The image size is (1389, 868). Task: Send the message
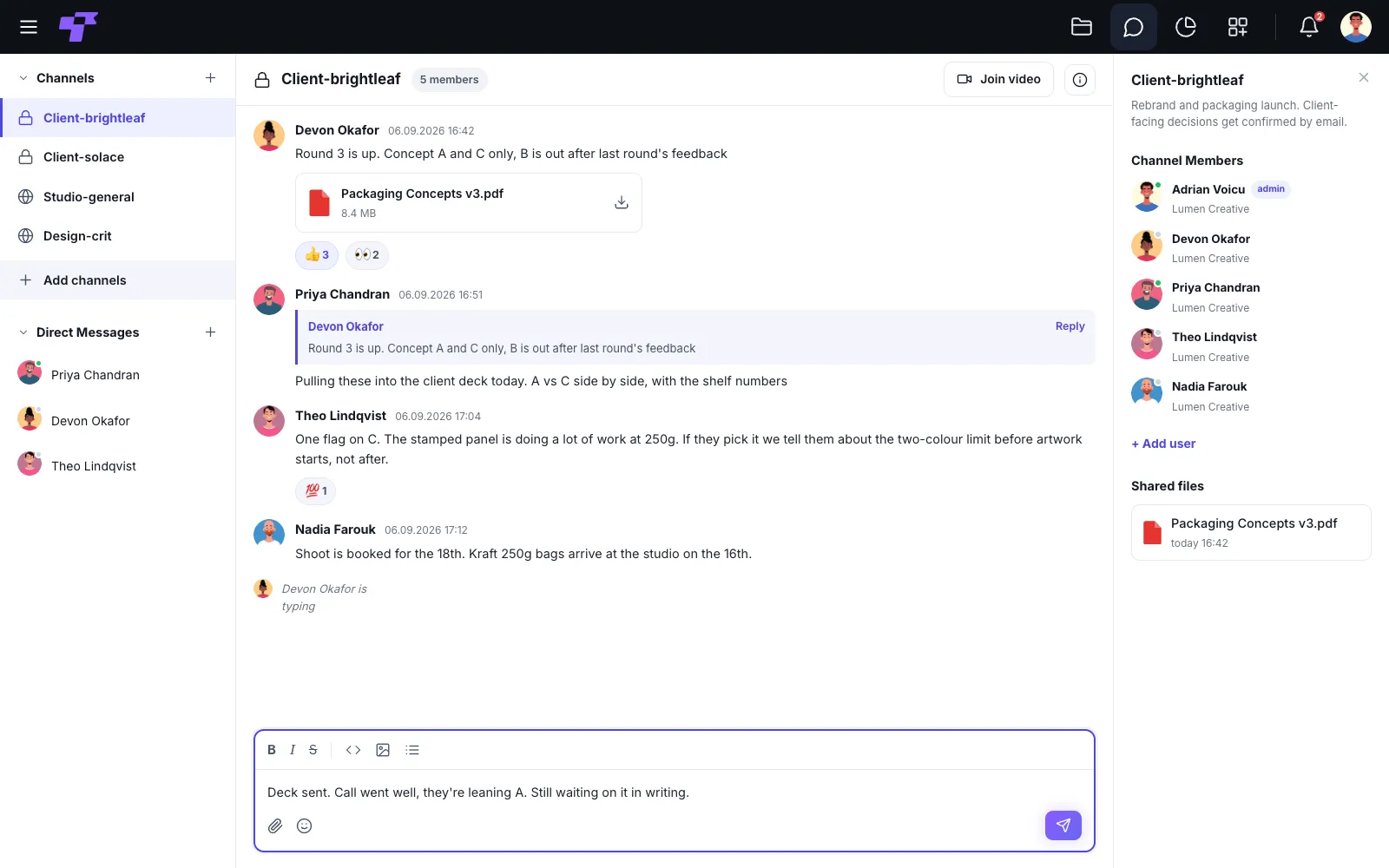[1063, 825]
